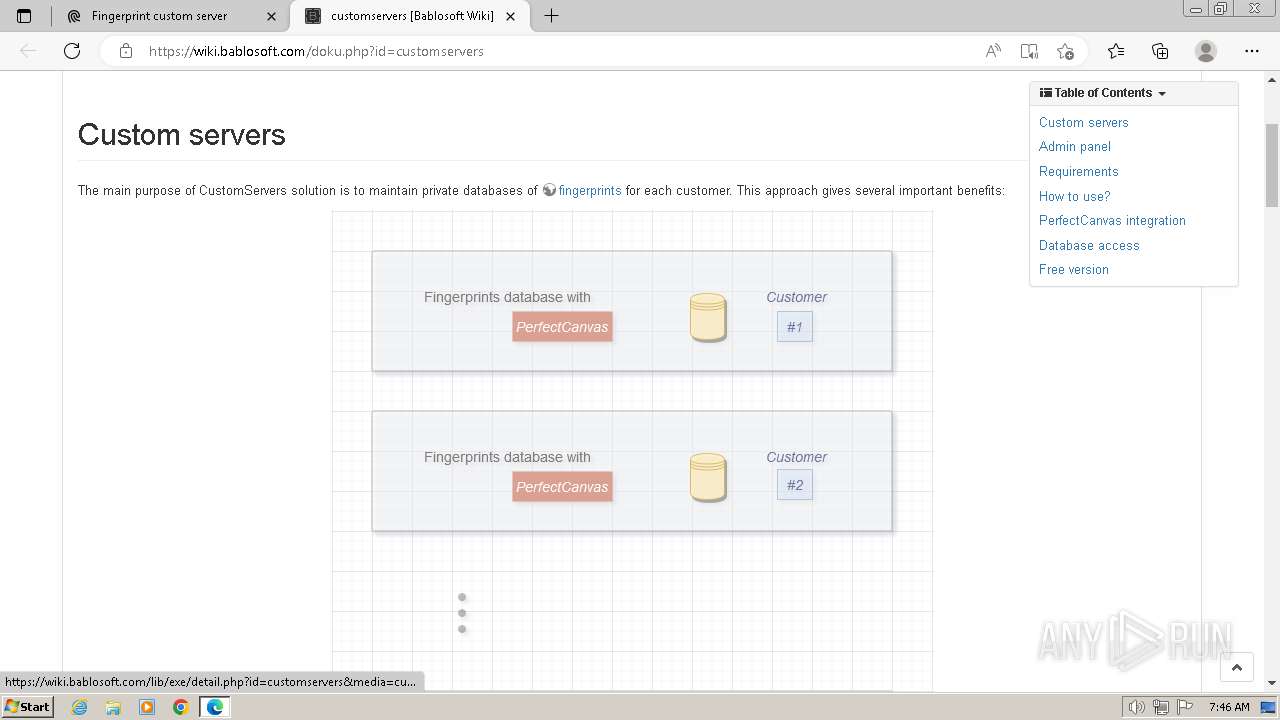
Task: Open File Explorer folder on taskbar
Action: click(113, 707)
